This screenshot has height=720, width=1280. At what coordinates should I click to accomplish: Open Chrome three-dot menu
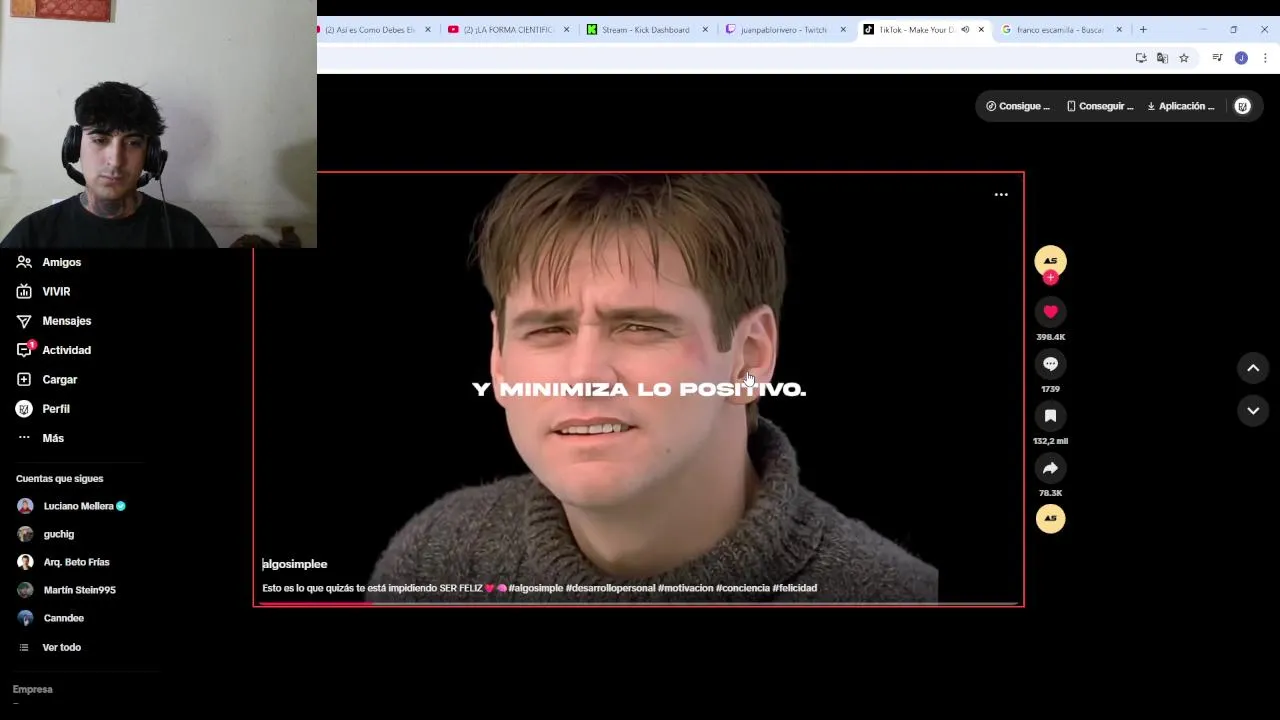pyautogui.click(x=1265, y=58)
